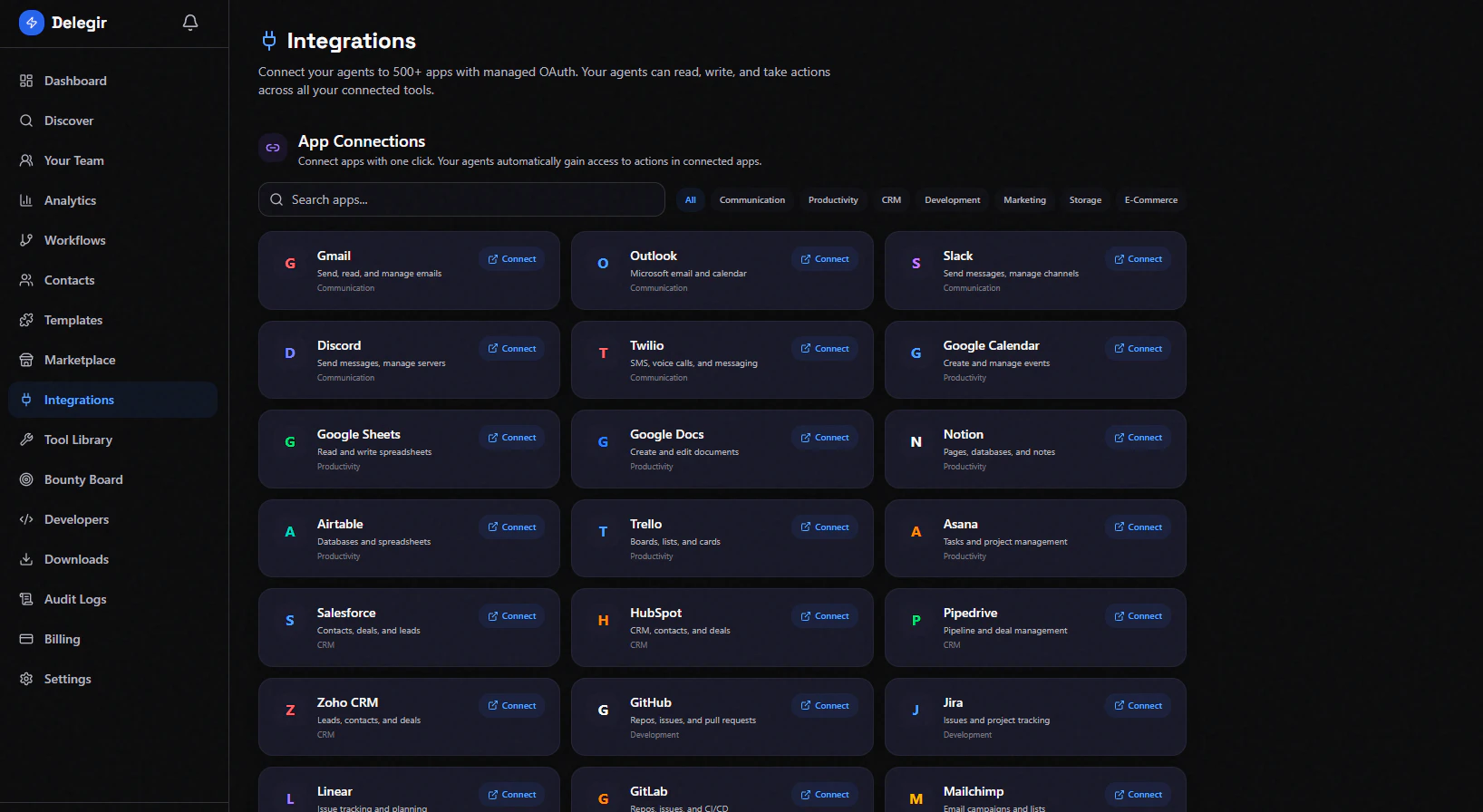Click the Downloads arrow icon
1483x812 pixels.
[x=26, y=559]
